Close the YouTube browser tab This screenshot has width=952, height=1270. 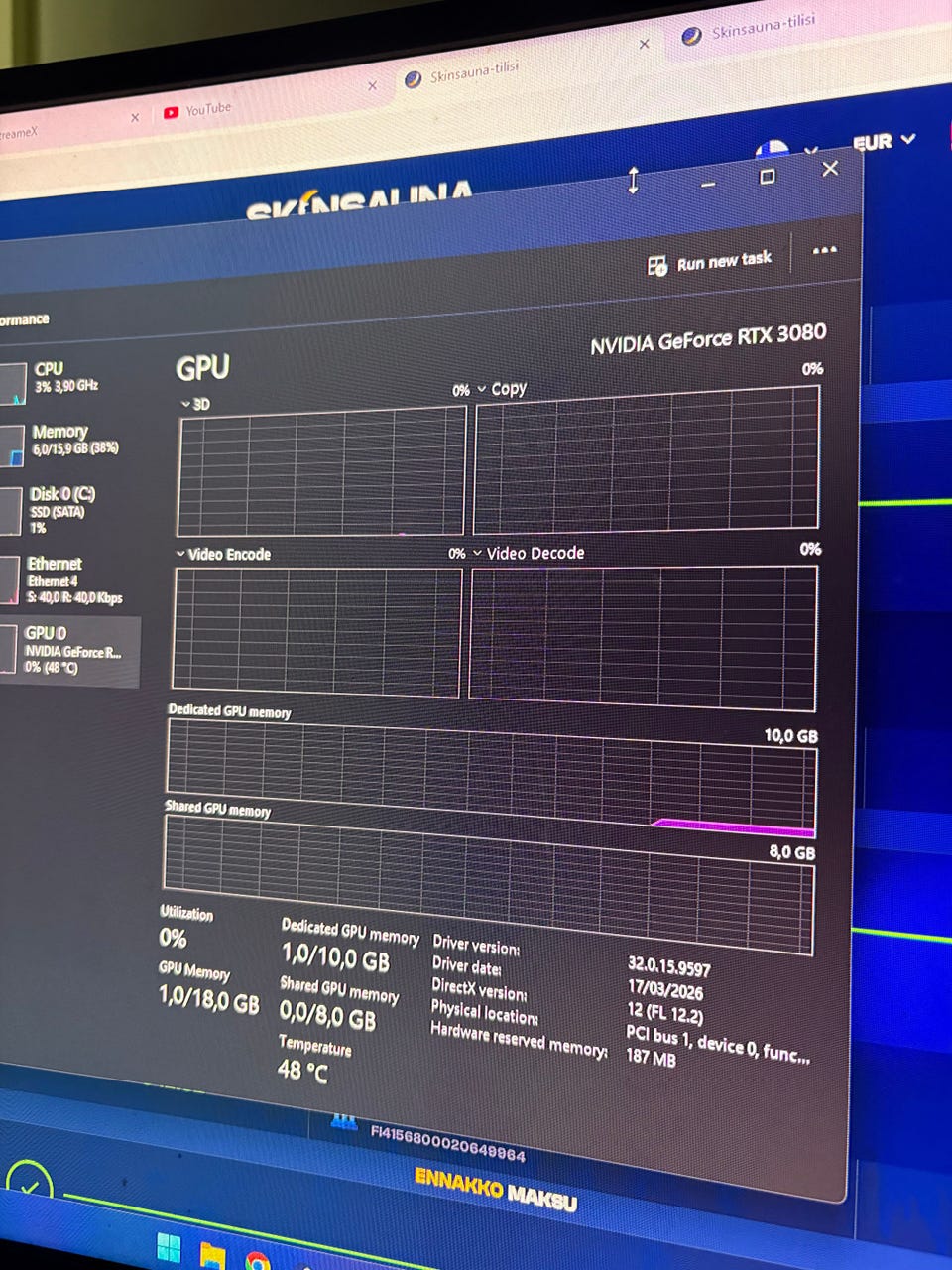click(x=372, y=86)
